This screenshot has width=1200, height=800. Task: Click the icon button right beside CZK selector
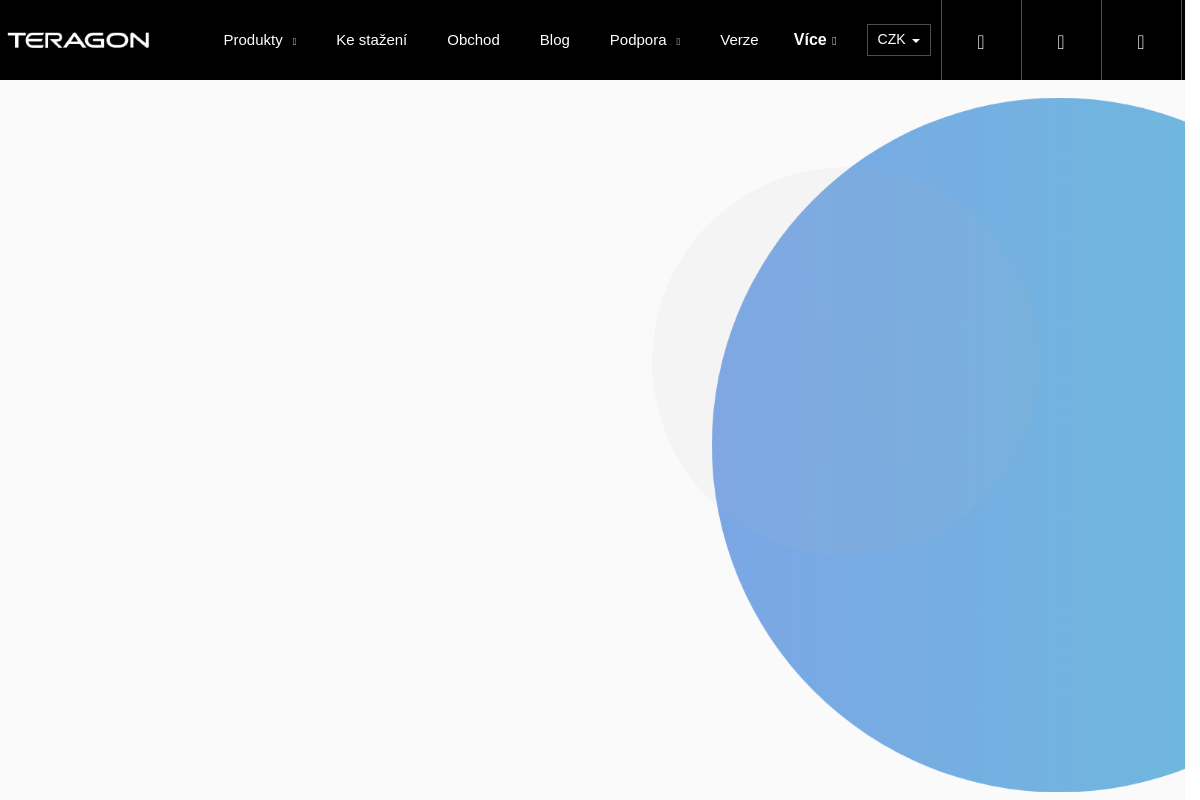(x=981, y=41)
